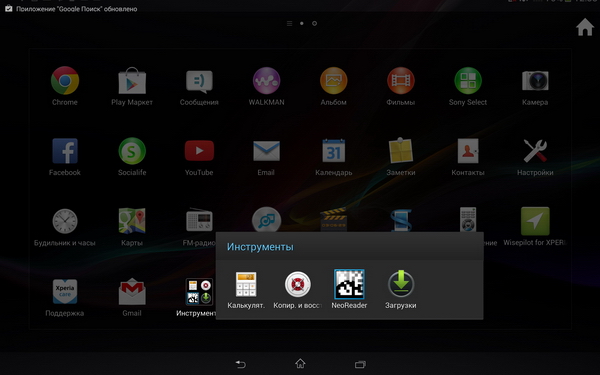
Task: Tap the bottom home navigation button
Action: point(300,363)
